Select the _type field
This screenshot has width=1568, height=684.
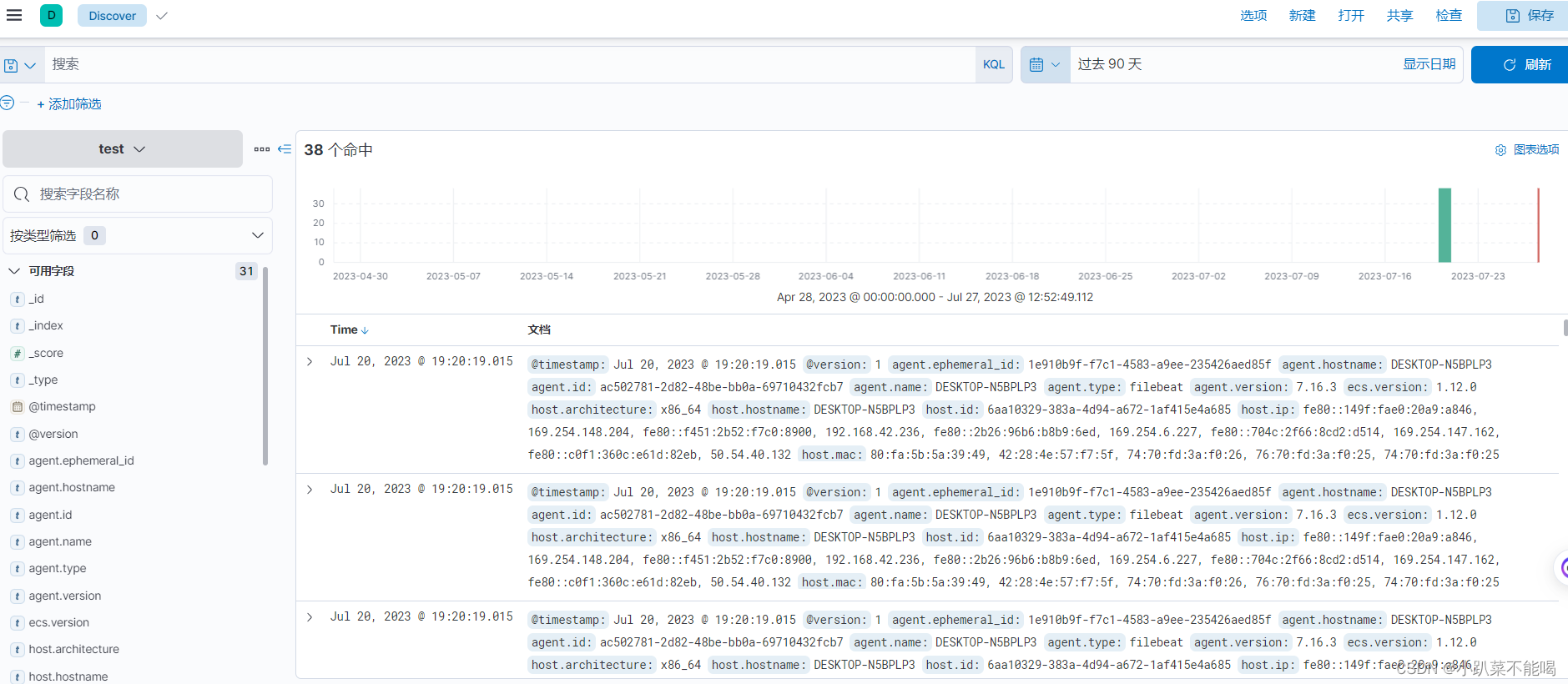click(43, 380)
